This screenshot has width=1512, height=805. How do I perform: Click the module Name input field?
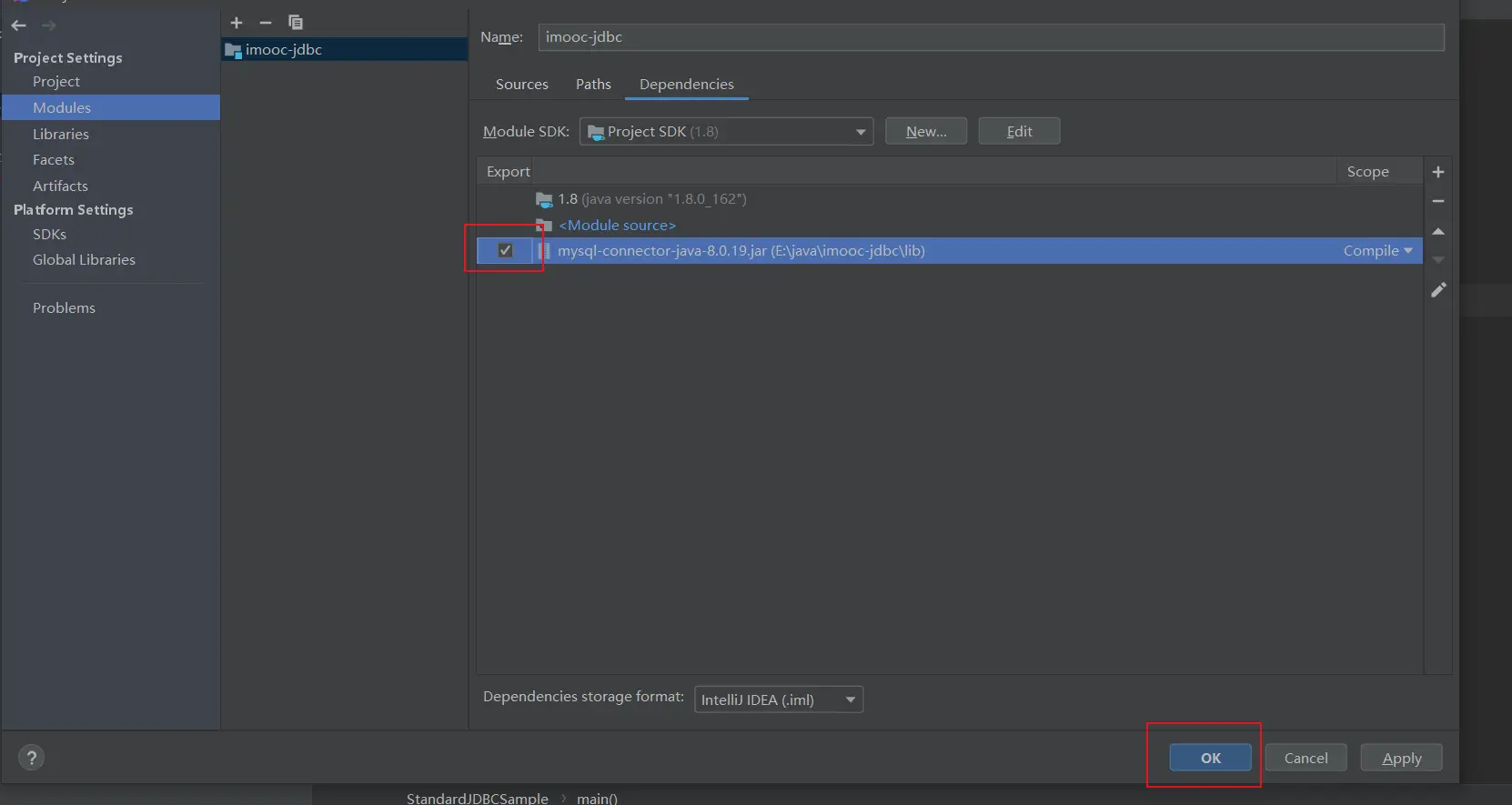tap(990, 37)
